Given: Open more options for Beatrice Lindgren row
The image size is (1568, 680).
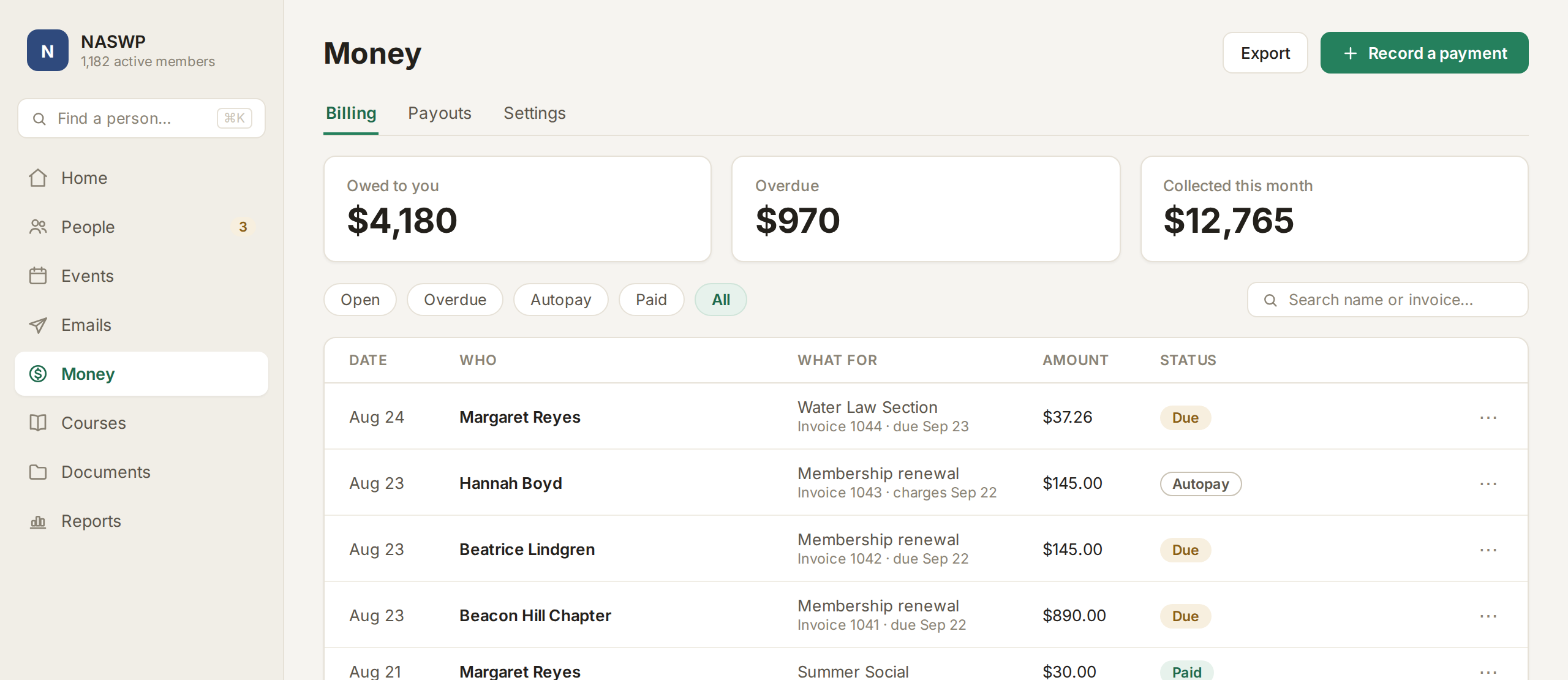Looking at the screenshot, I should 1488,550.
